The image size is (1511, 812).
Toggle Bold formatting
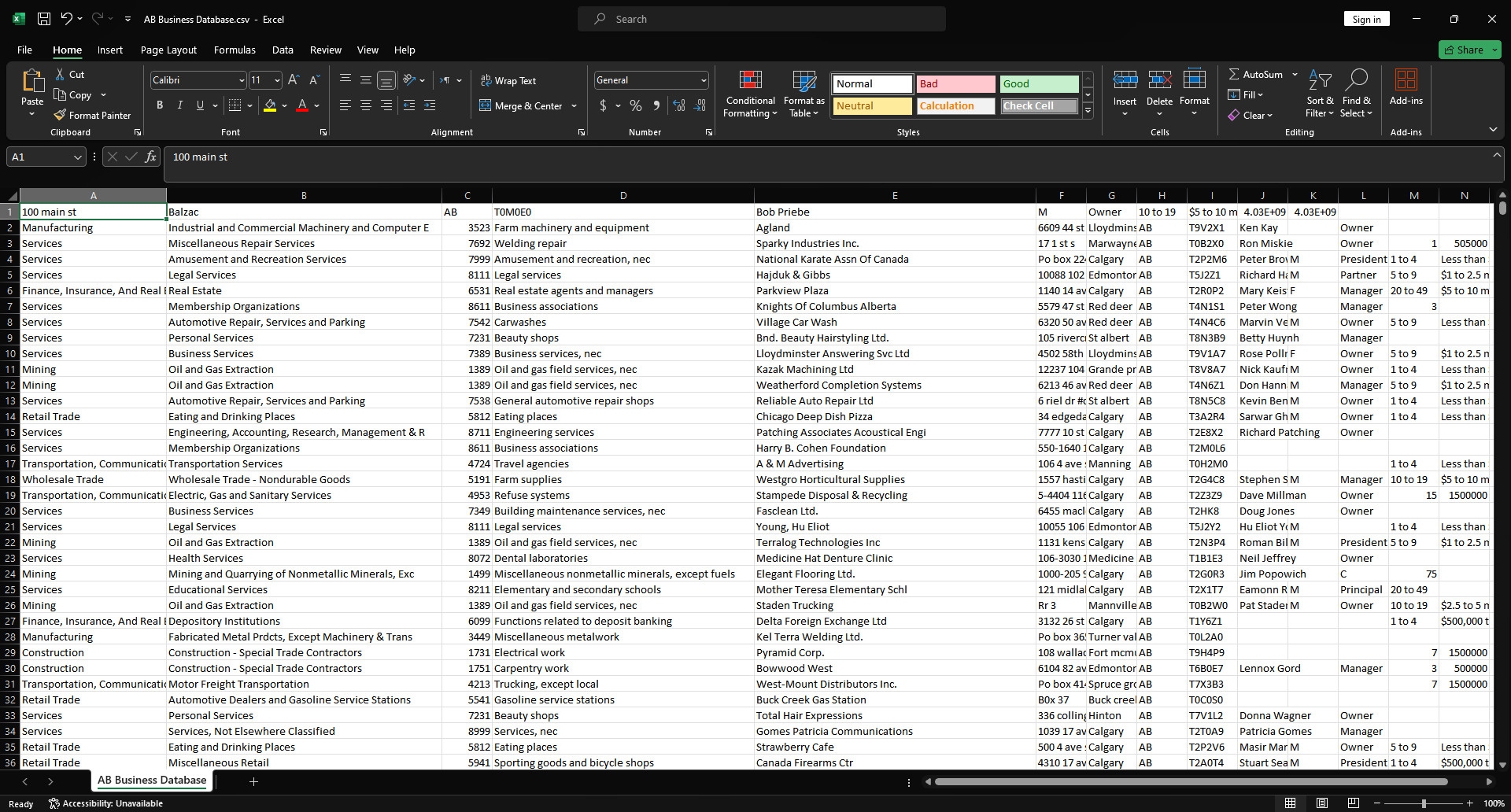tap(160, 105)
